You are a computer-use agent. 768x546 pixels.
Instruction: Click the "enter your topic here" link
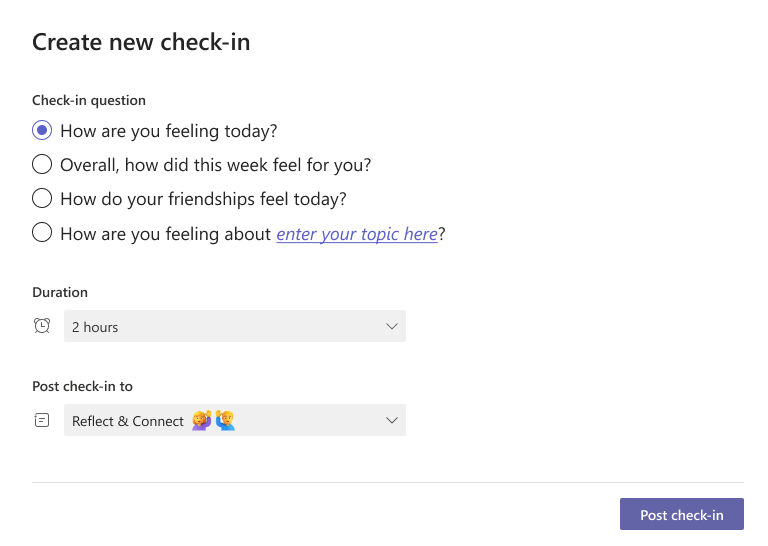pos(357,234)
